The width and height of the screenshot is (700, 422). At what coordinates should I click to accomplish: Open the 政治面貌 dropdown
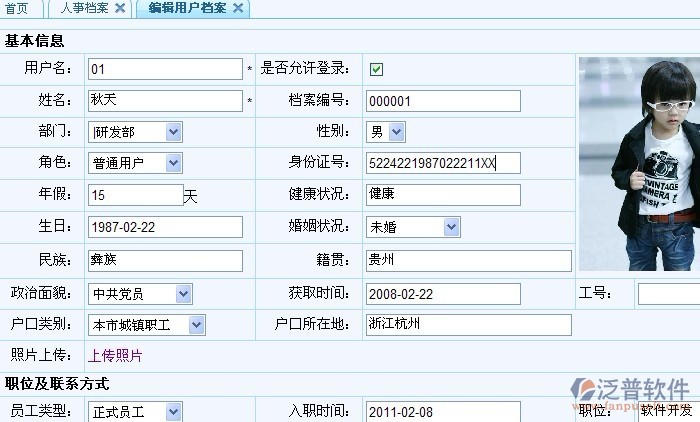(183, 293)
